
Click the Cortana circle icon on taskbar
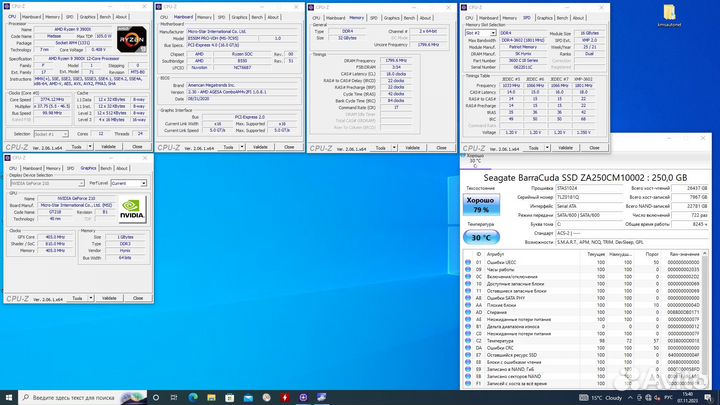(156, 398)
